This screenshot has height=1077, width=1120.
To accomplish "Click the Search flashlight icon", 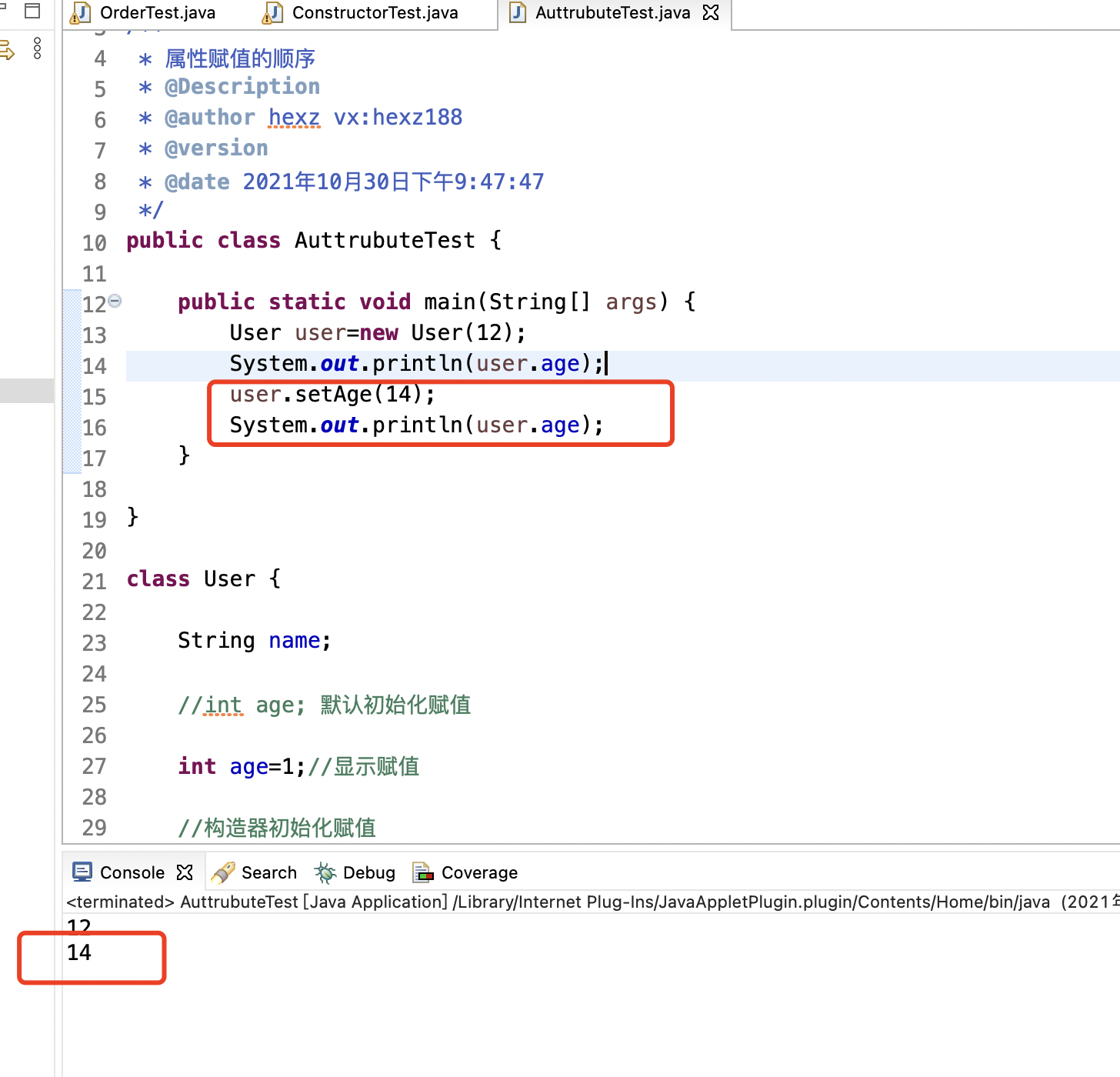I will (222, 872).
